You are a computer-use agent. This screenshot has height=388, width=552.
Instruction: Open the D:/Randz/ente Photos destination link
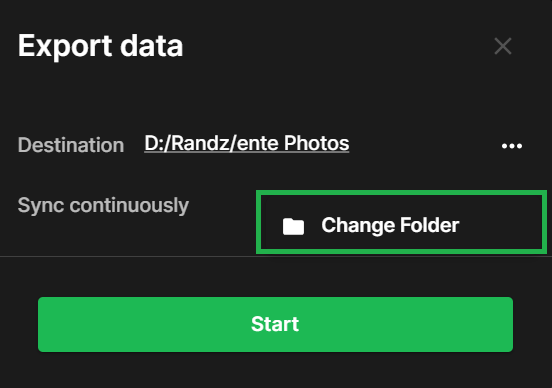(x=247, y=143)
